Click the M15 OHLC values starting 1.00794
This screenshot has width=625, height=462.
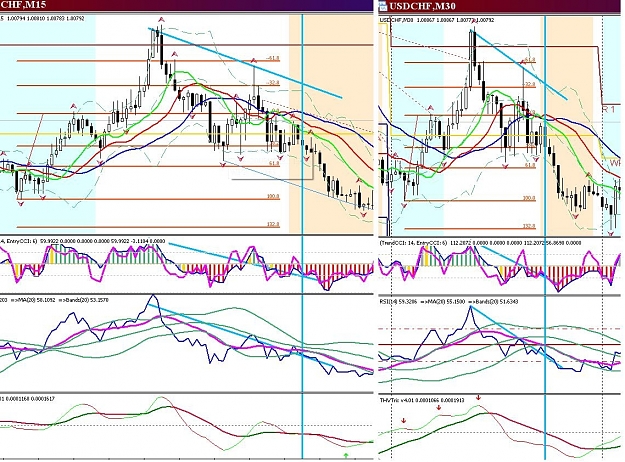click(44, 18)
